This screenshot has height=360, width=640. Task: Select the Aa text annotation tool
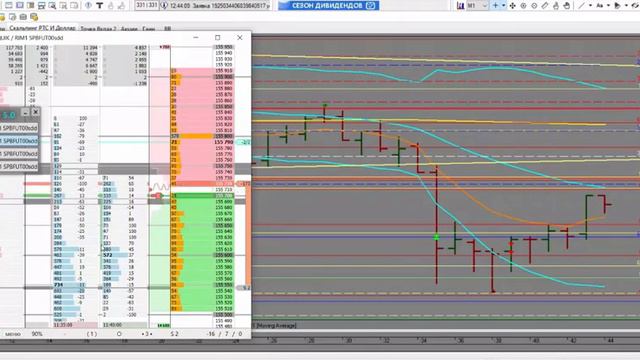pyautogui.click(x=600, y=5)
